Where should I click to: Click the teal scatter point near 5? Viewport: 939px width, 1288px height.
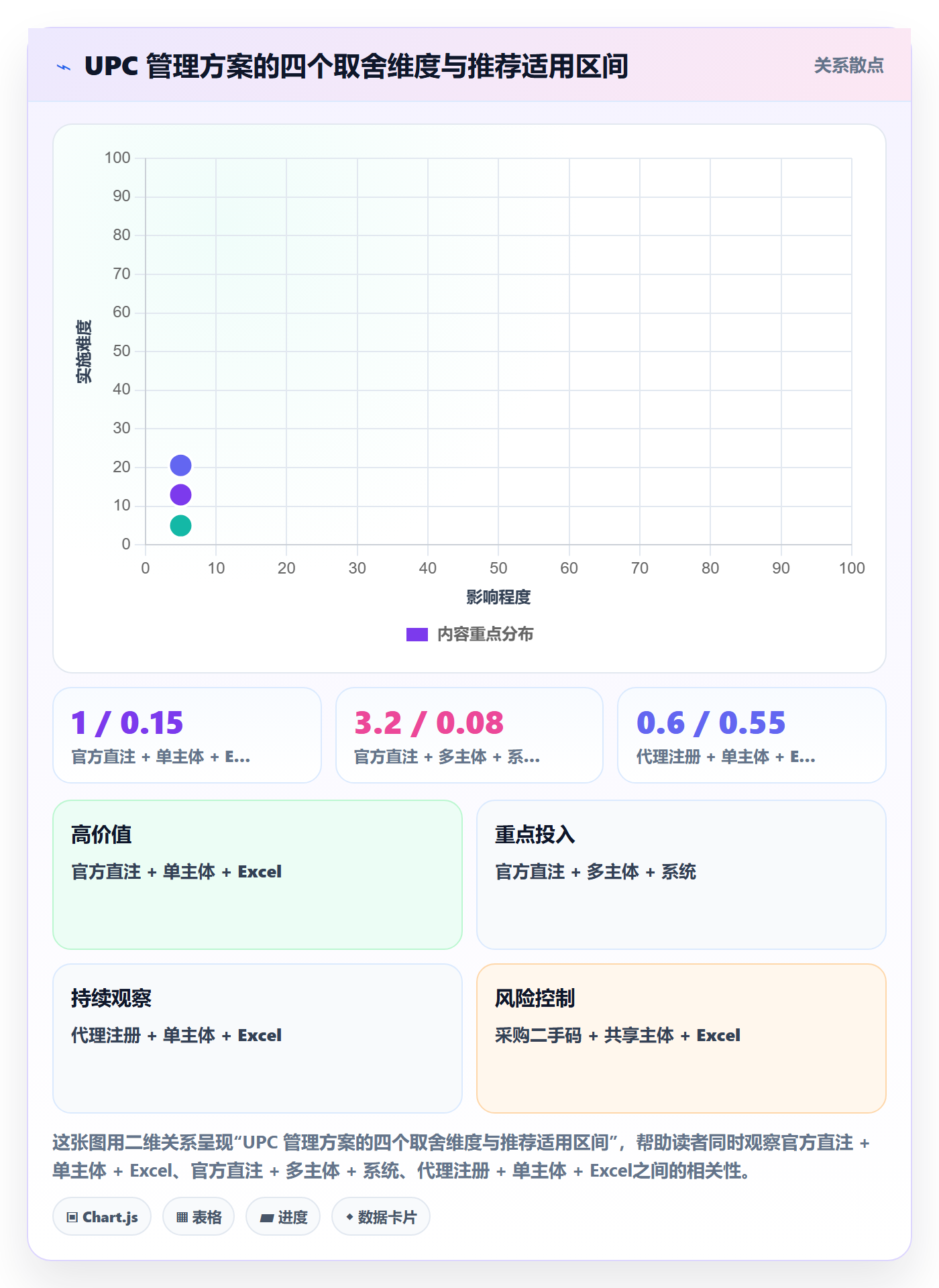(180, 526)
